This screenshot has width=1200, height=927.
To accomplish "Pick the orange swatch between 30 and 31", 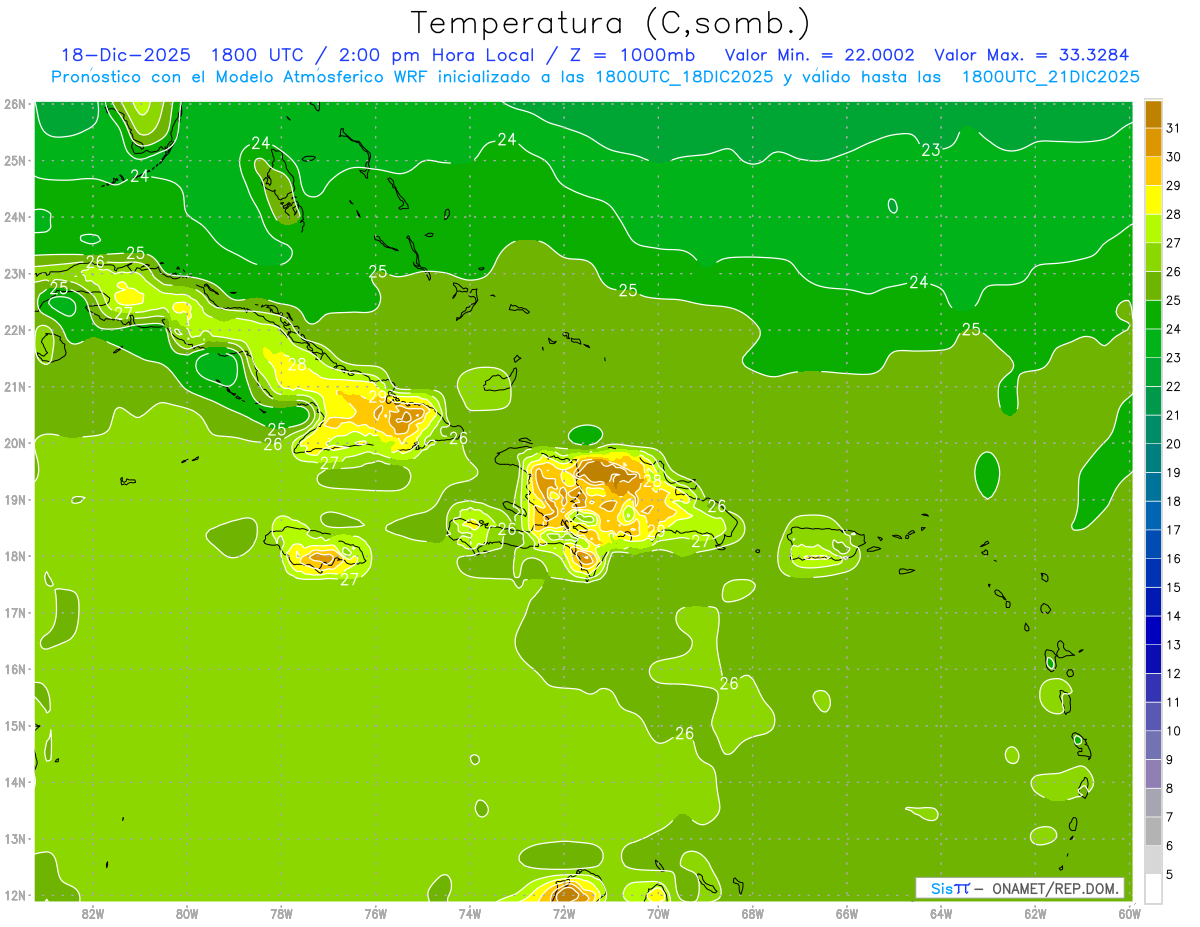I will (1153, 142).
